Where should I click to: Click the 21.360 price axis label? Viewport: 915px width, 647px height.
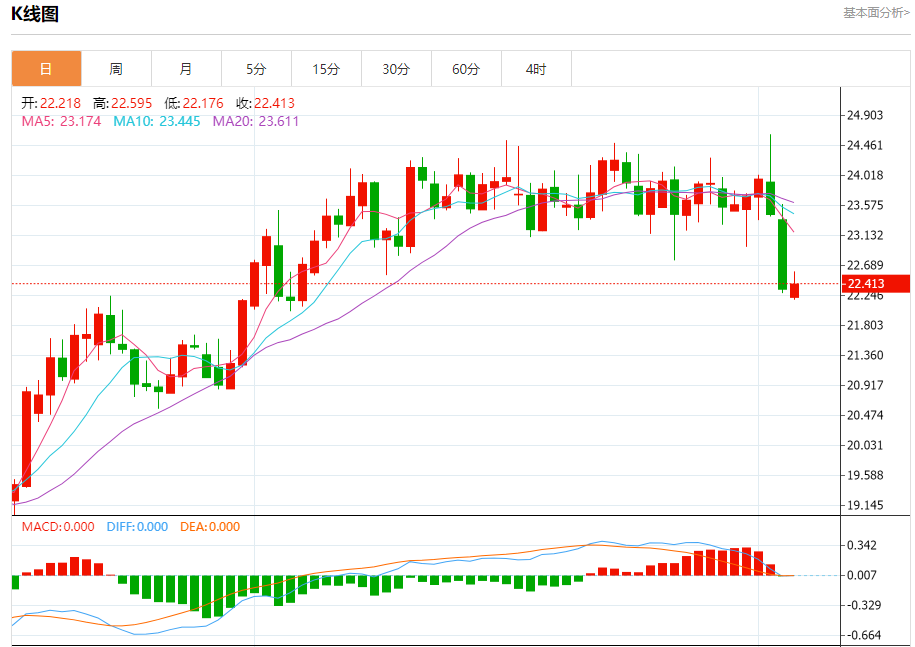coord(865,355)
